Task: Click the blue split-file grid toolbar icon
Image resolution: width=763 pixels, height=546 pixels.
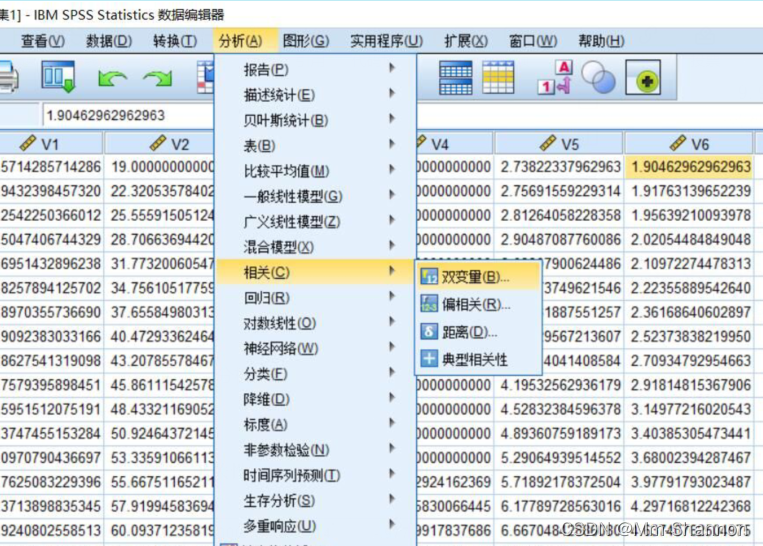Action: (455, 77)
